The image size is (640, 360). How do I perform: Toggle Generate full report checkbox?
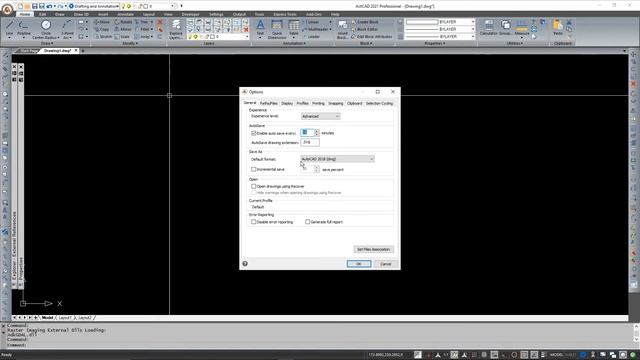pos(308,222)
